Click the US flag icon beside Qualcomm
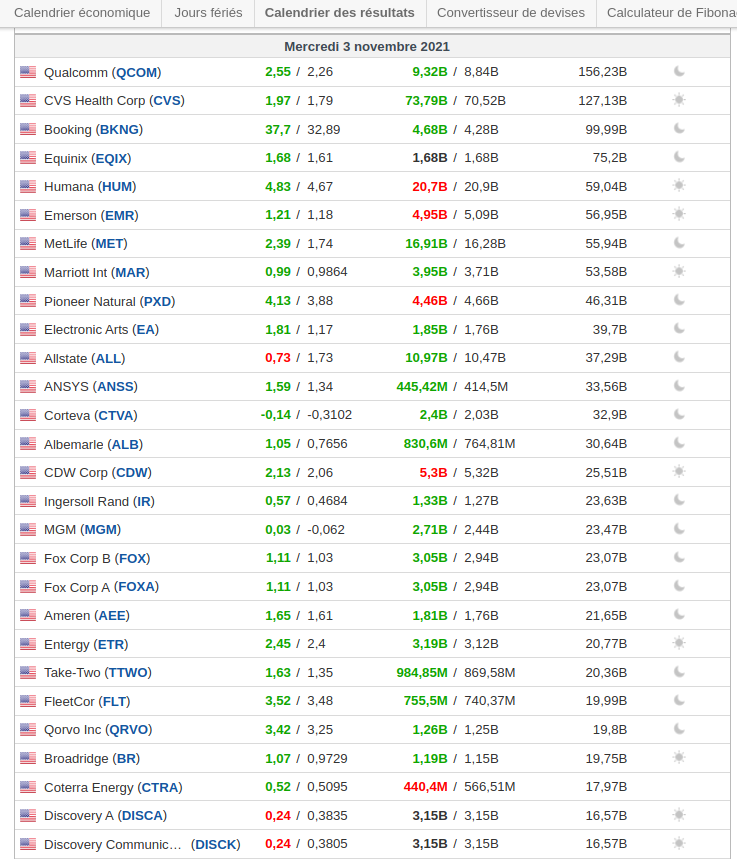The width and height of the screenshot is (737, 859). click(28, 72)
